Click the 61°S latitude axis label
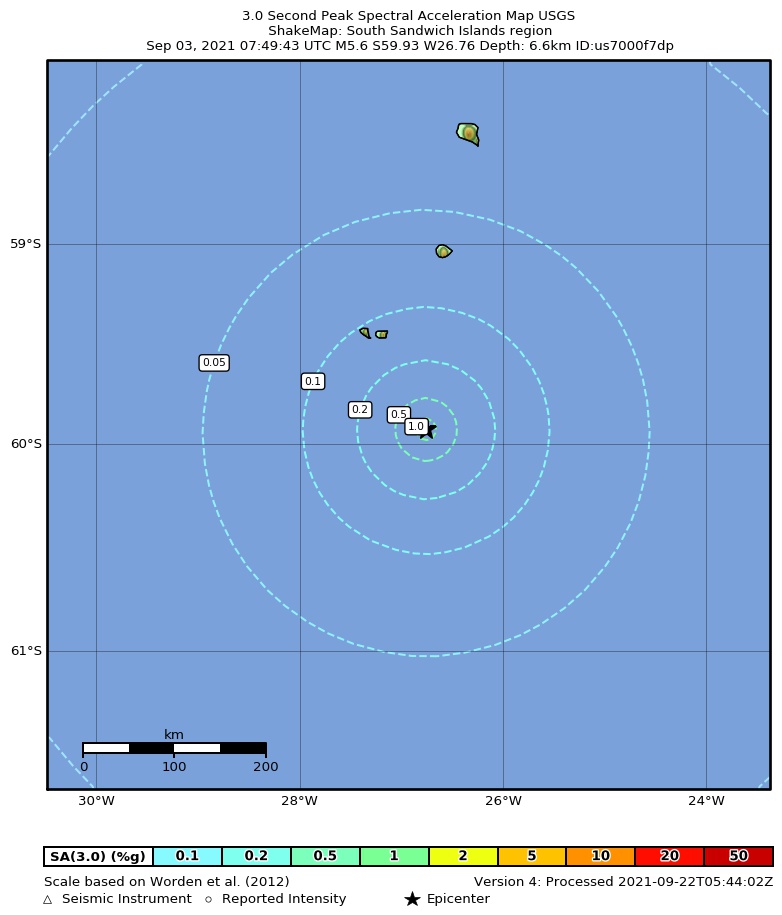Screen dimensions: 782x915 (26, 651)
